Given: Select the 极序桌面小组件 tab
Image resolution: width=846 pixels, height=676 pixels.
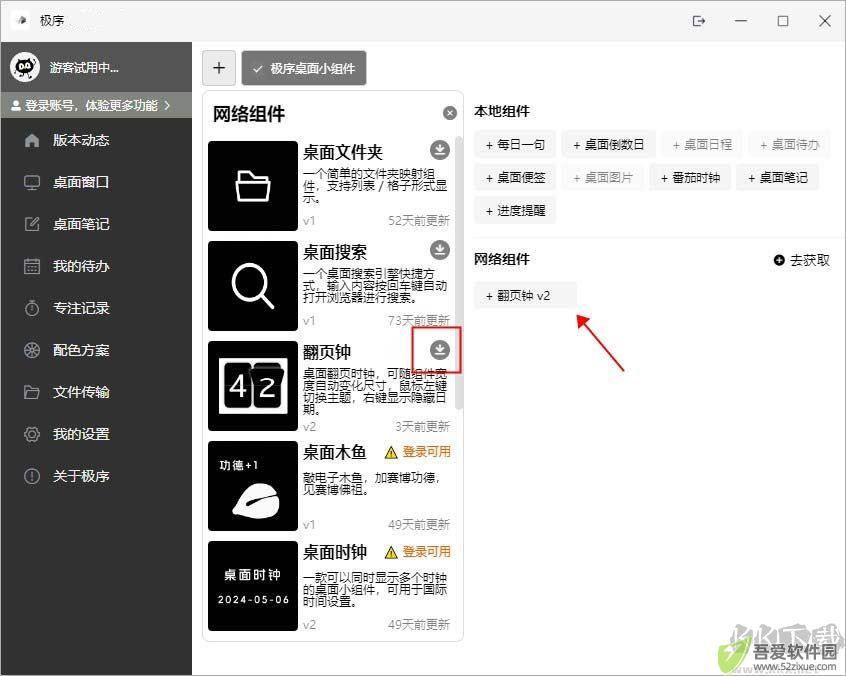Looking at the screenshot, I should point(304,68).
